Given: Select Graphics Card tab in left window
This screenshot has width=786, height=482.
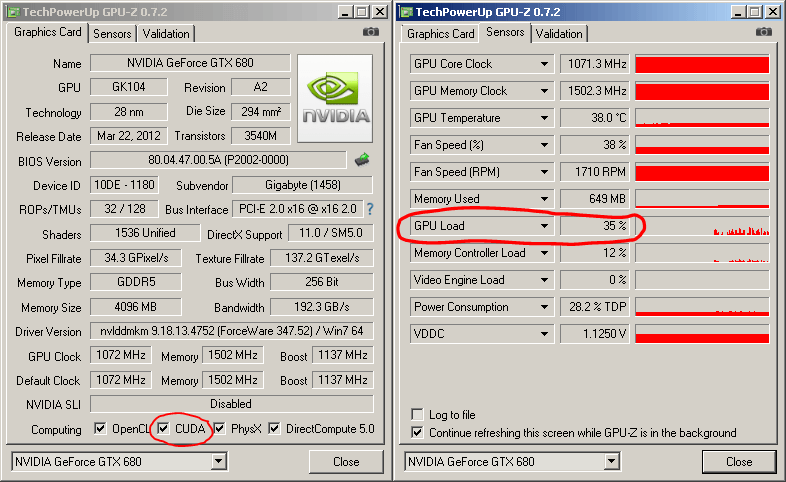Looking at the screenshot, I should (x=48, y=32).
